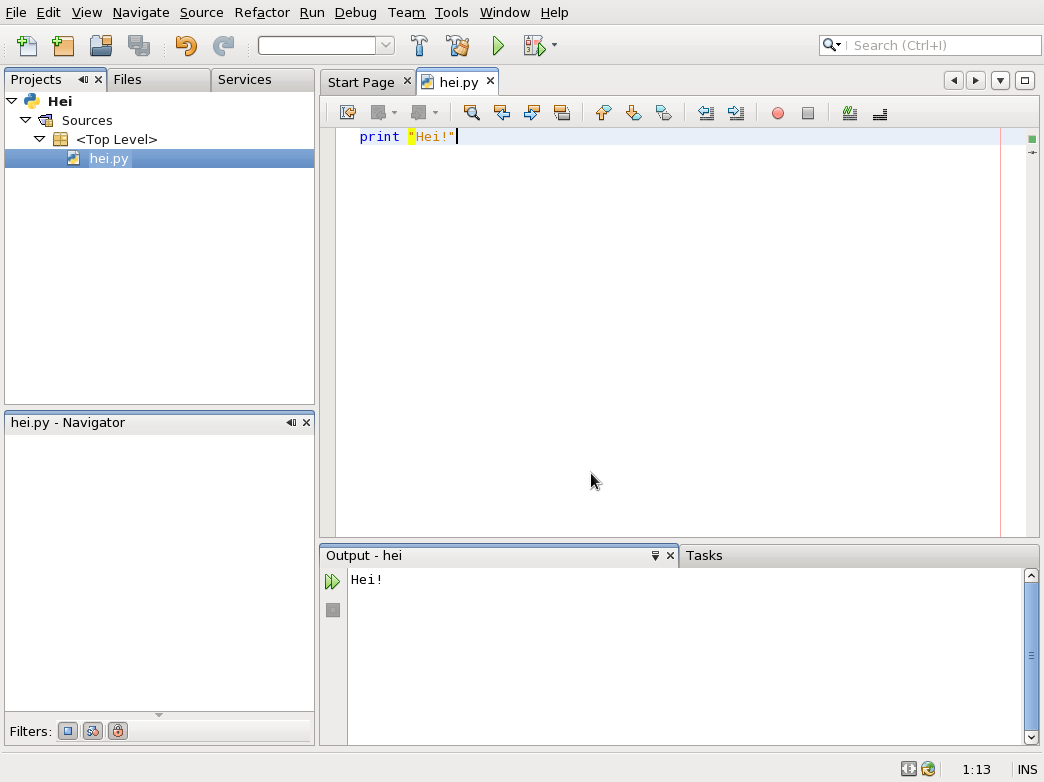The width and height of the screenshot is (1044, 782).
Task: Toggle second Navigator filter button
Action: tap(93, 731)
